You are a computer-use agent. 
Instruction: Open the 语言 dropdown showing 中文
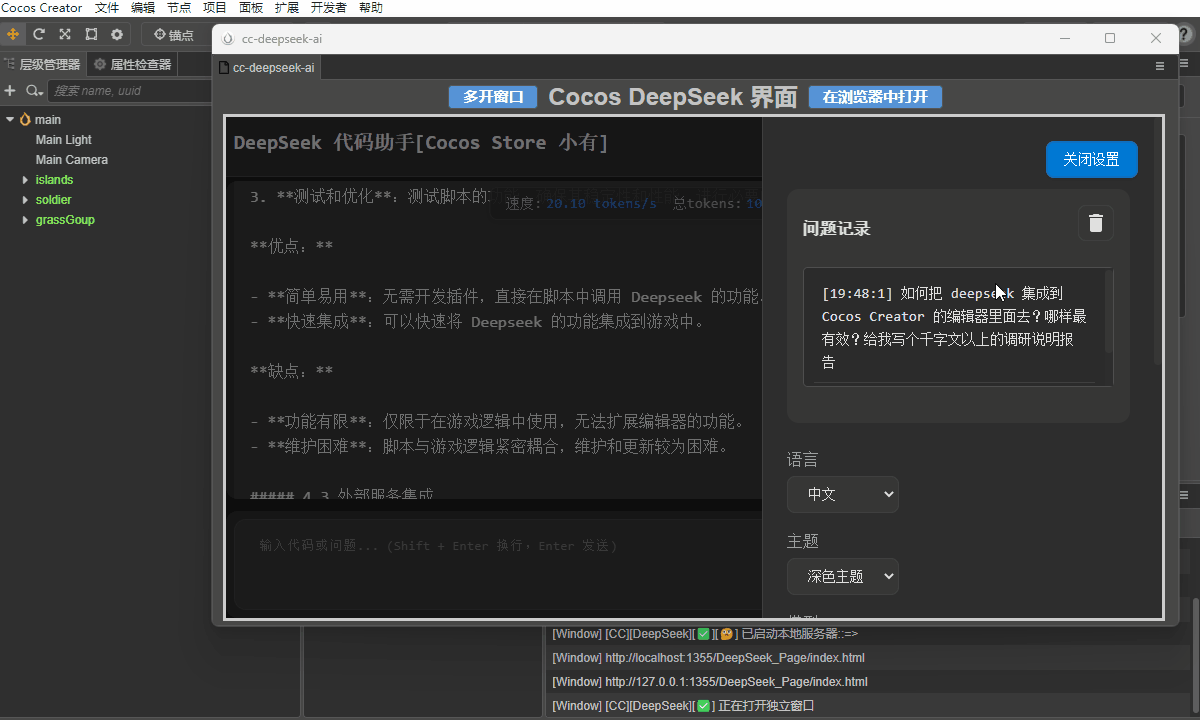tap(842, 494)
